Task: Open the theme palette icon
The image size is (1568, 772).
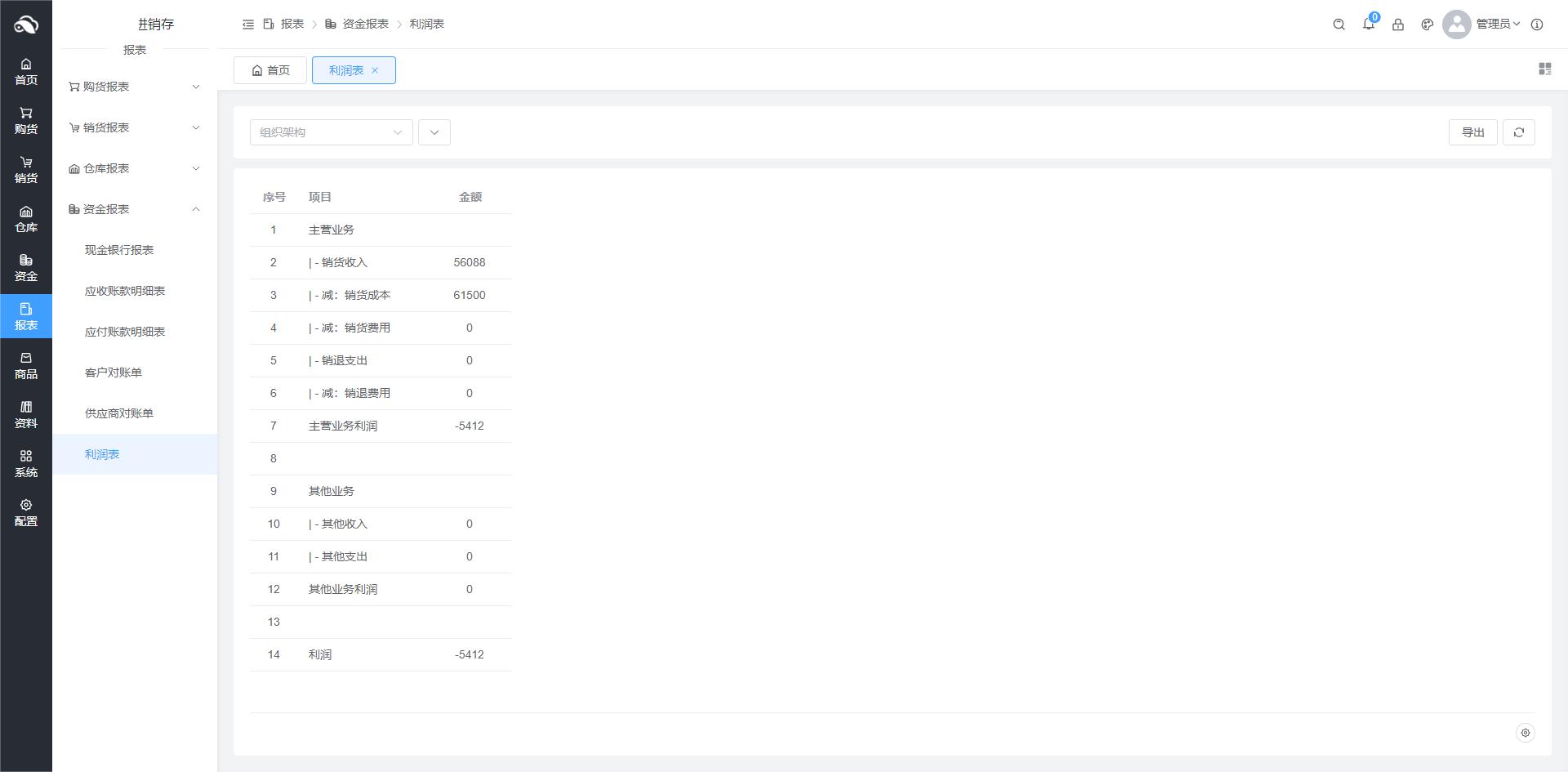Action: point(1427,25)
